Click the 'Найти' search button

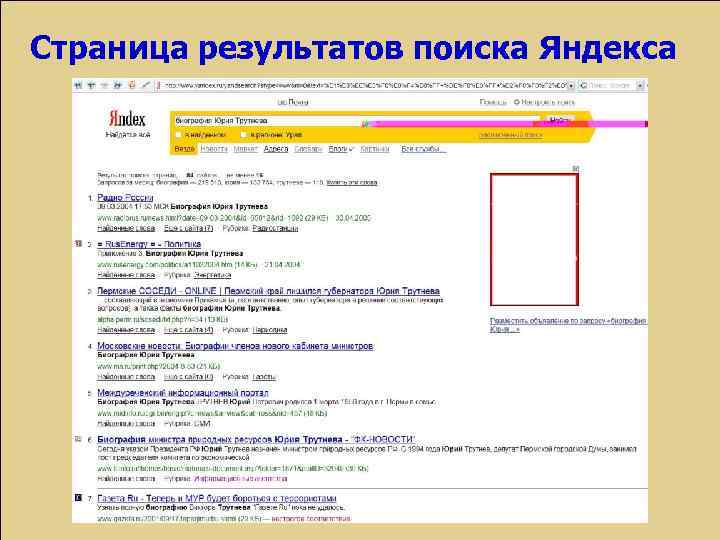(x=559, y=121)
